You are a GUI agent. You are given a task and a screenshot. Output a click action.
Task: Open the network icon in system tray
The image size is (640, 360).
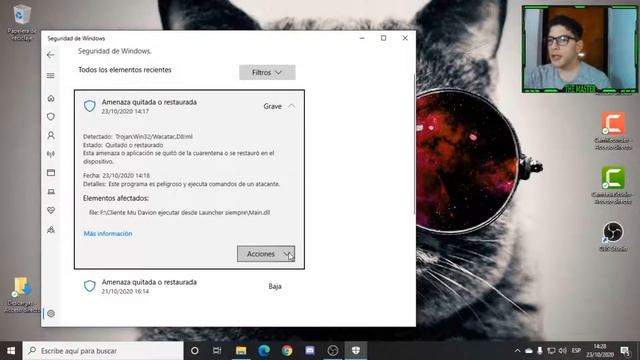tap(551, 351)
